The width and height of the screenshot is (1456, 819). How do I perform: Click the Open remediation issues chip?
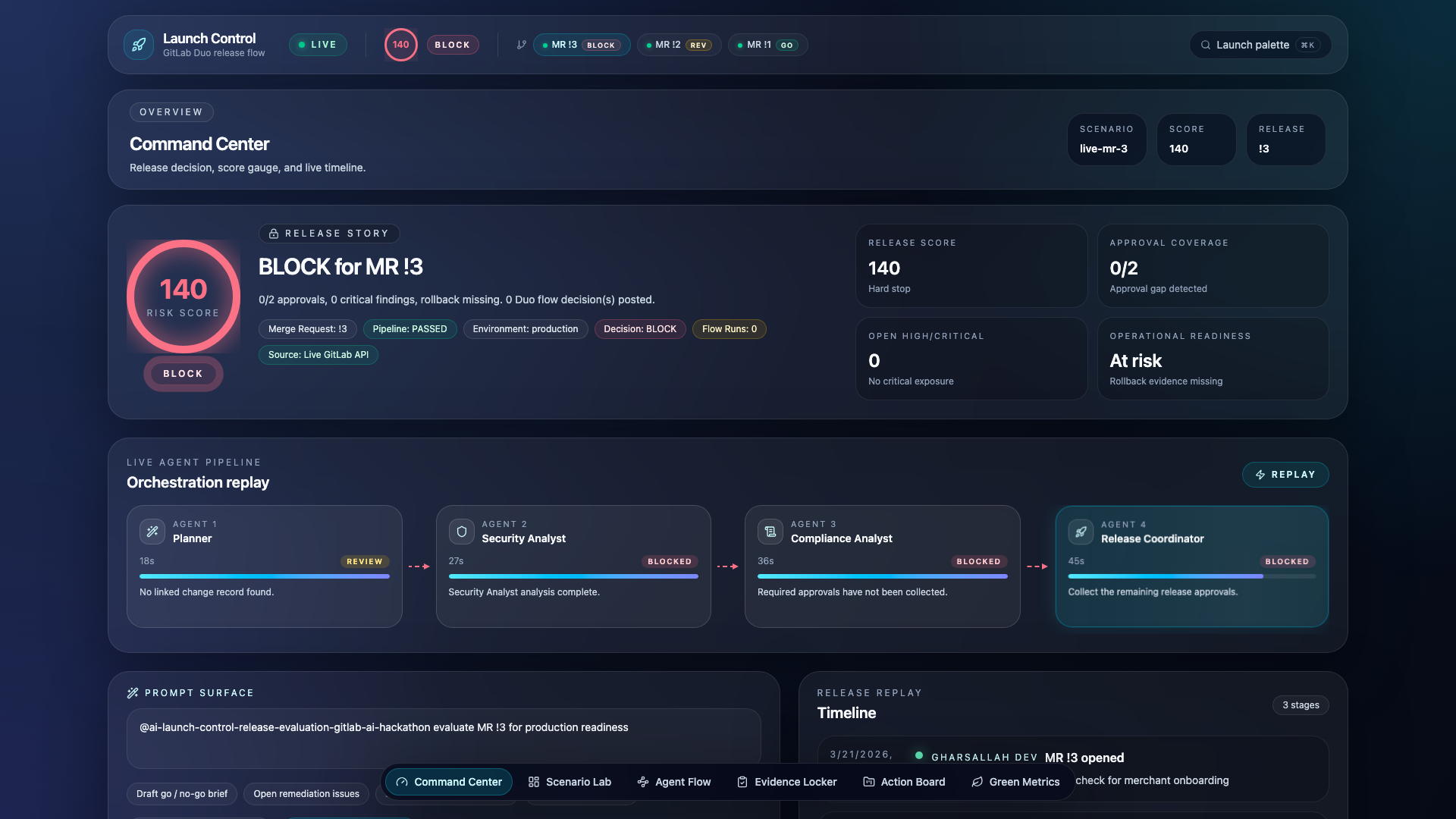coord(306,794)
